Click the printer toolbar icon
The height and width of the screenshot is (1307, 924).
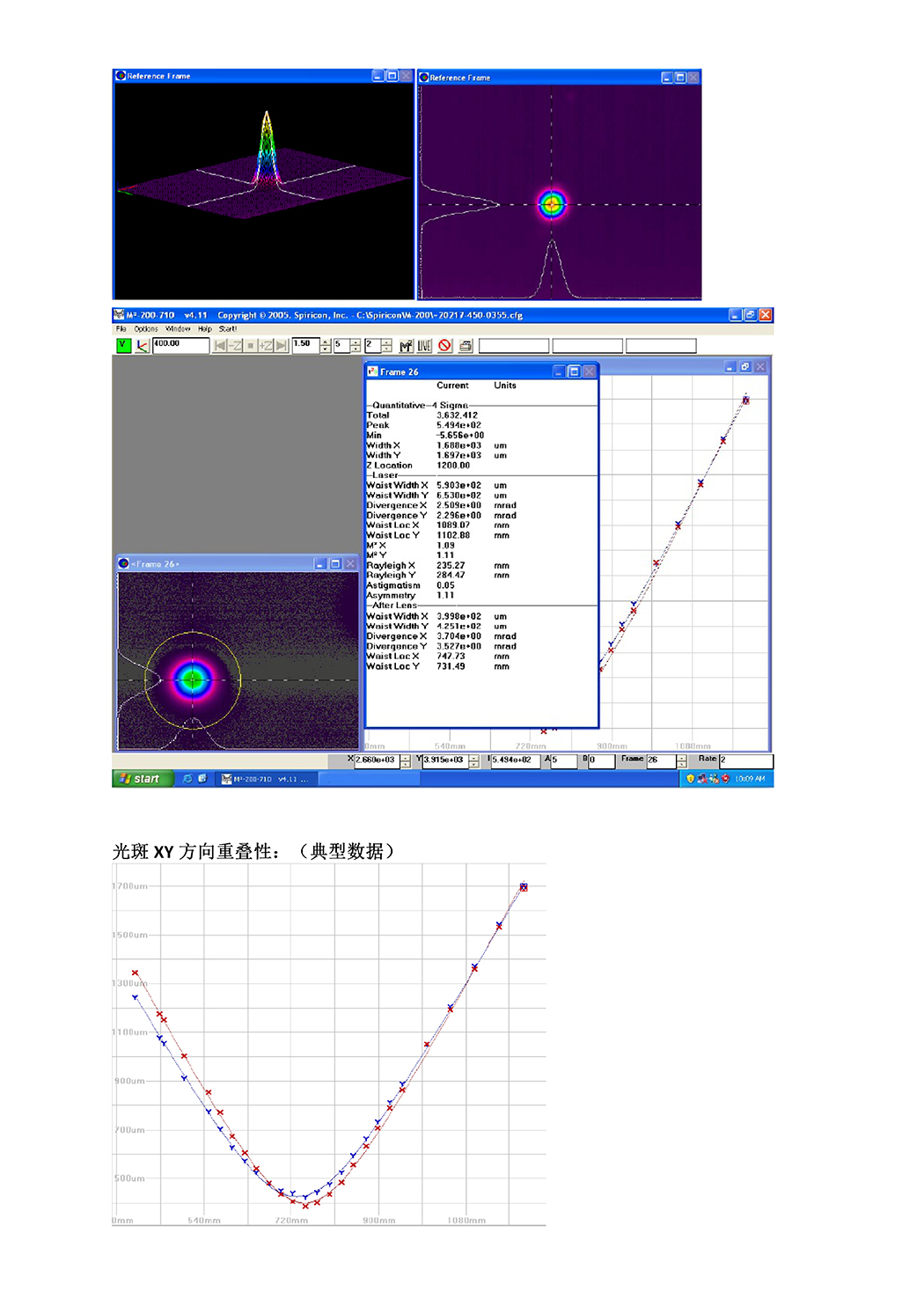pos(466,346)
